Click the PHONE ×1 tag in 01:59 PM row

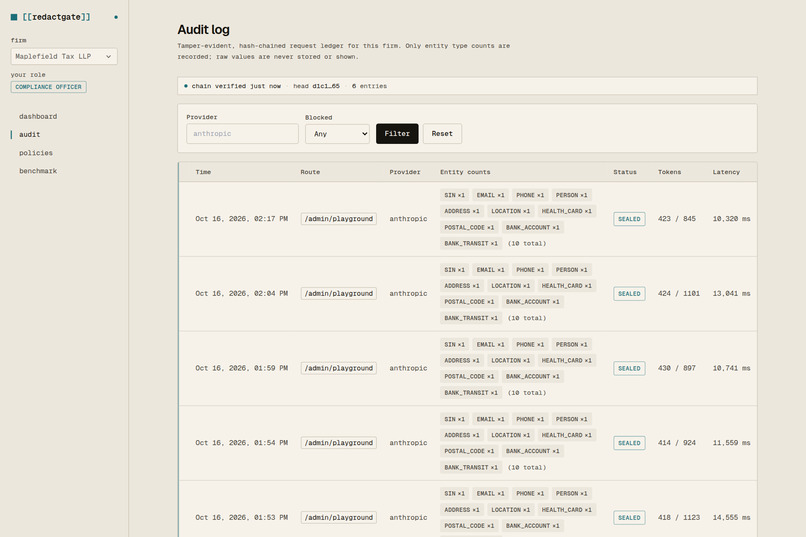[x=530, y=344]
